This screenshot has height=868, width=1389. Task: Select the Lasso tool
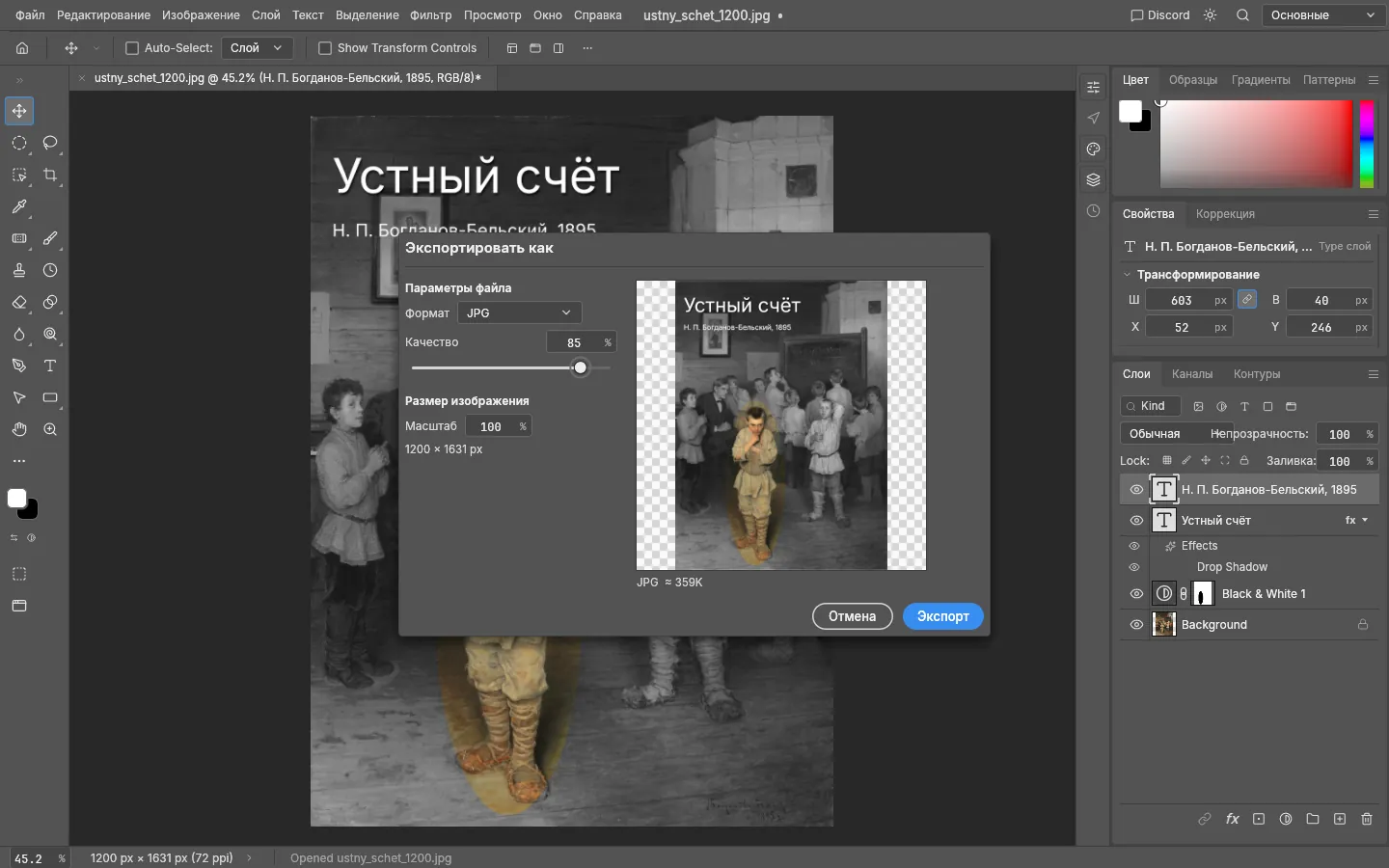point(50,143)
